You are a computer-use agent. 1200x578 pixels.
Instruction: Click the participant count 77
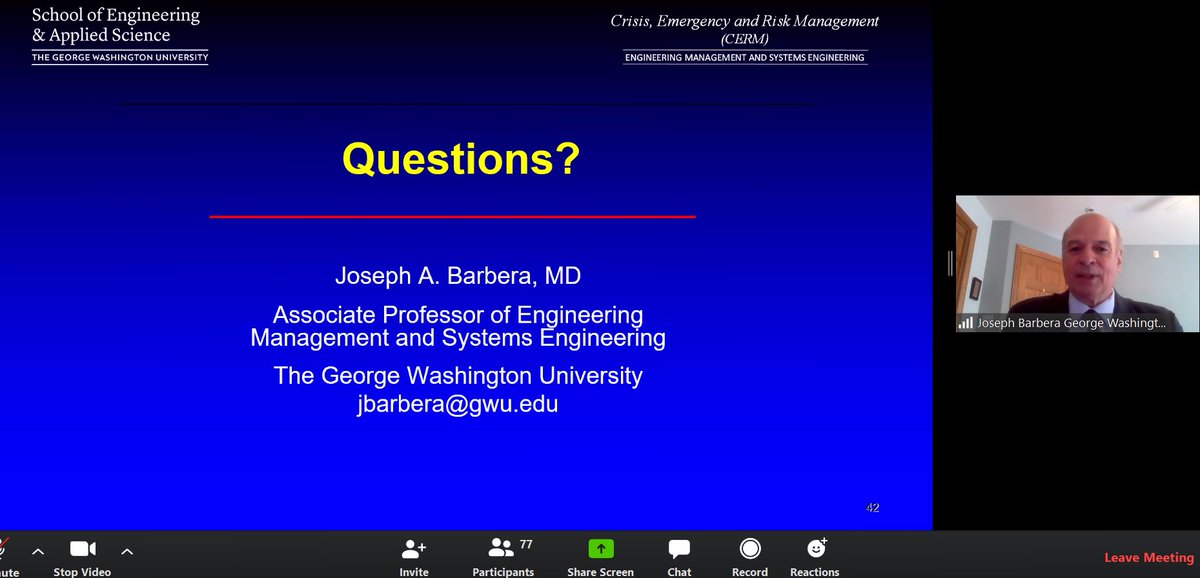click(x=526, y=544)
